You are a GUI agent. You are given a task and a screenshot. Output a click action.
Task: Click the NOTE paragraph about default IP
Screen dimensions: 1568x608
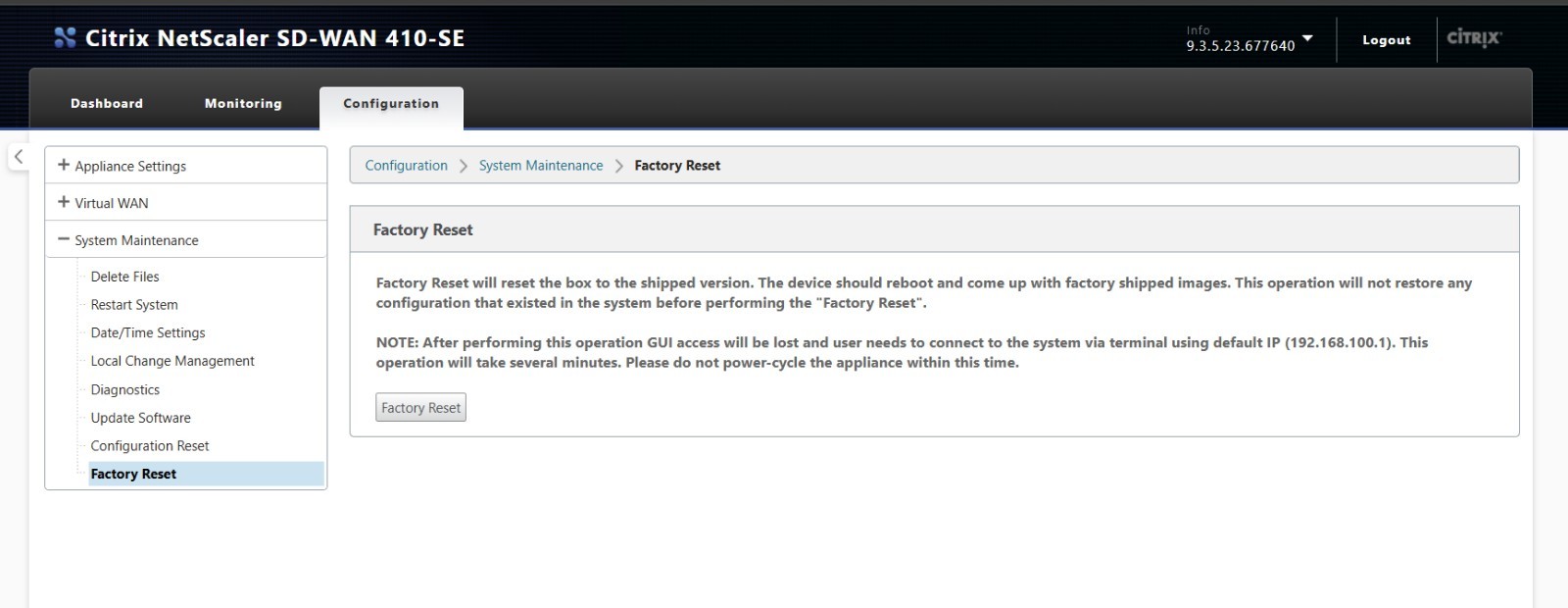pyautogui.click(x=902, y=352)
